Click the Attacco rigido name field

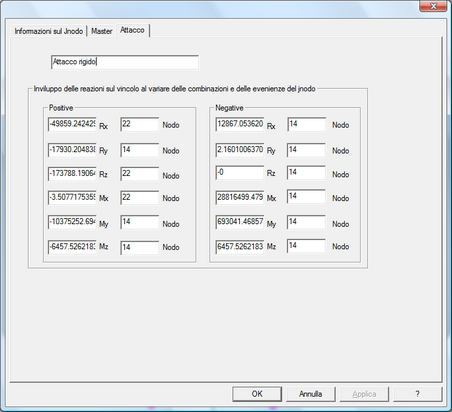[125, 62]
